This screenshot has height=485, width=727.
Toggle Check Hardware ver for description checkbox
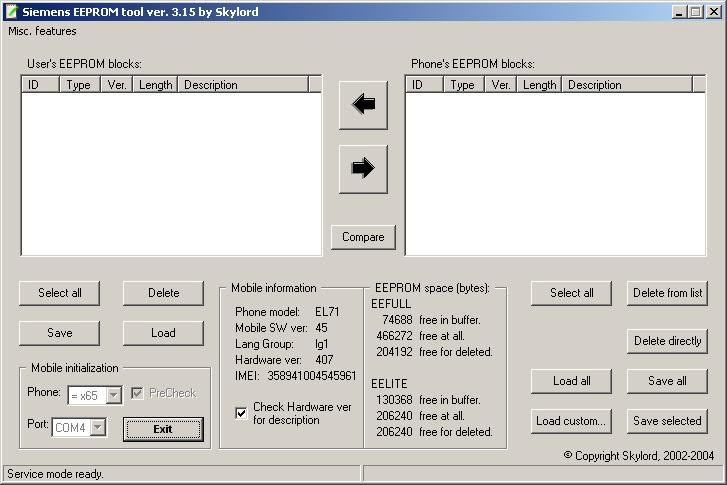(x=241, y=413)
